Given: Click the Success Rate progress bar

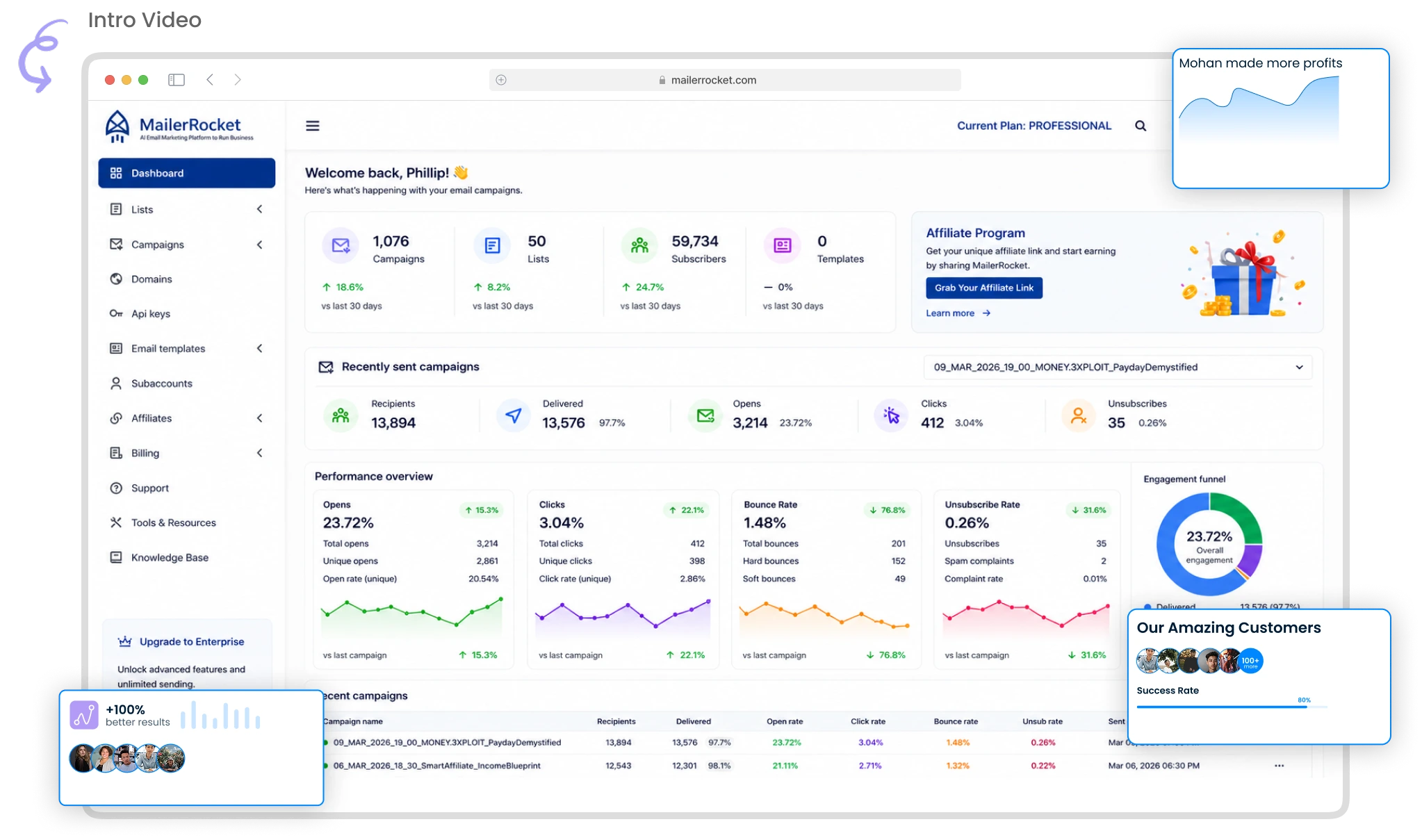Looking at the screenshot, I should point(1232,707).
